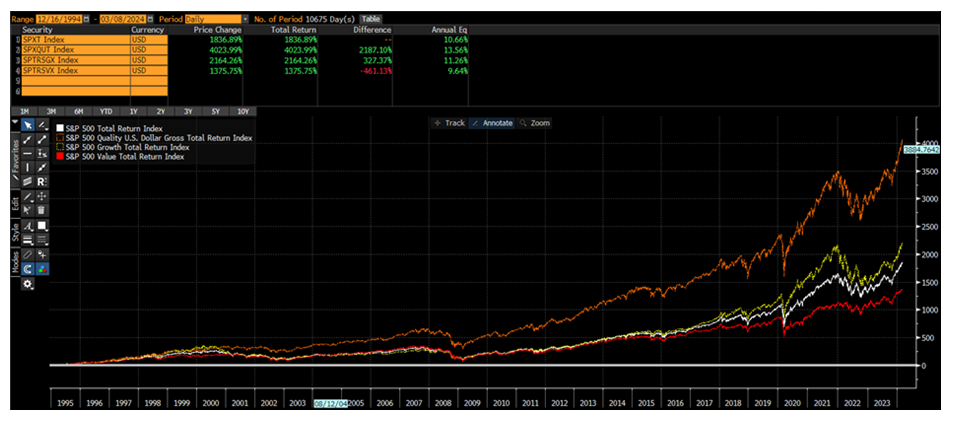
Task: Click the Table button
Action: pos(371,19)
